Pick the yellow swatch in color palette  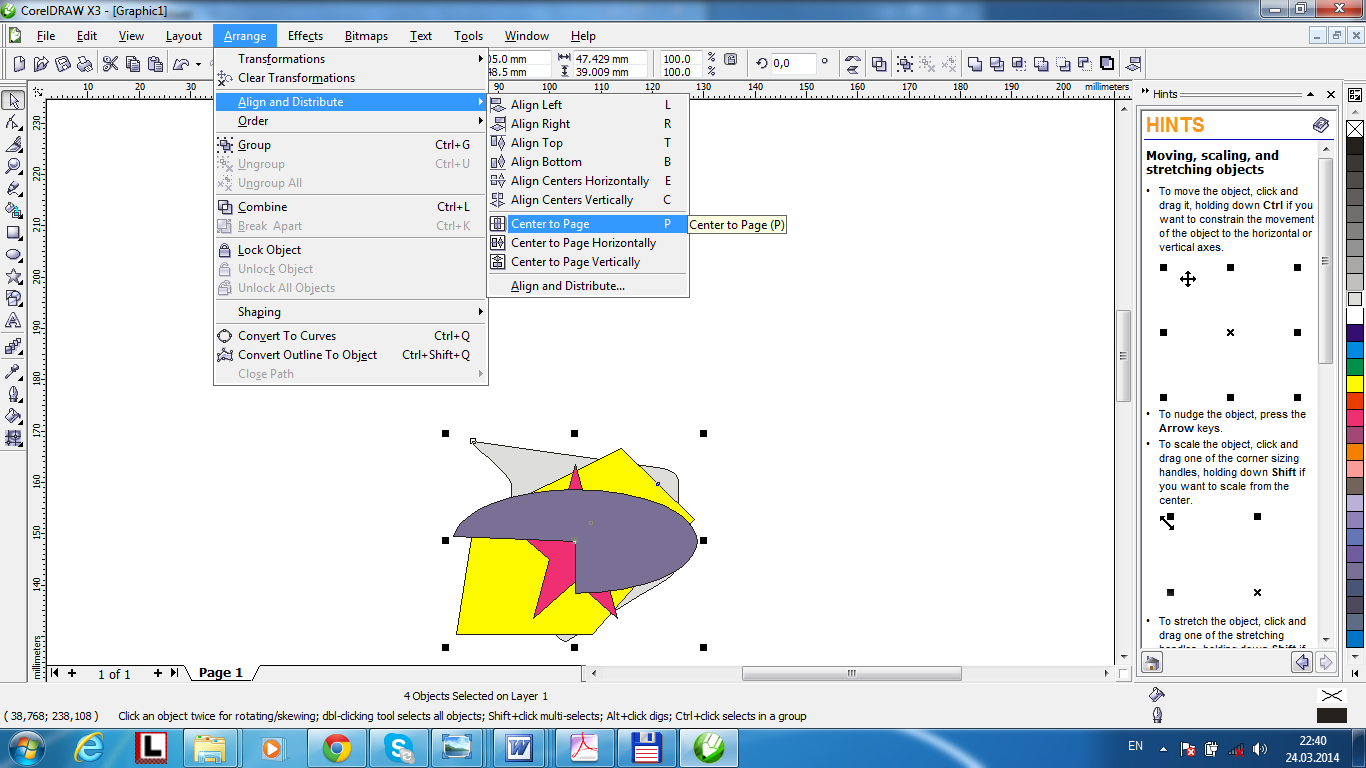click(1355, 383)
